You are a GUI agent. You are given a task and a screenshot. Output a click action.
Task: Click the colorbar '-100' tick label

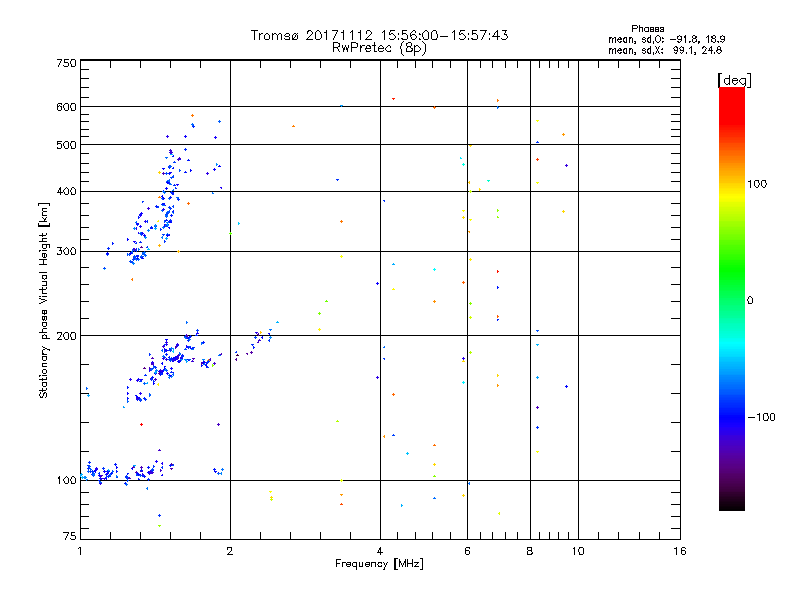[762, 417]
